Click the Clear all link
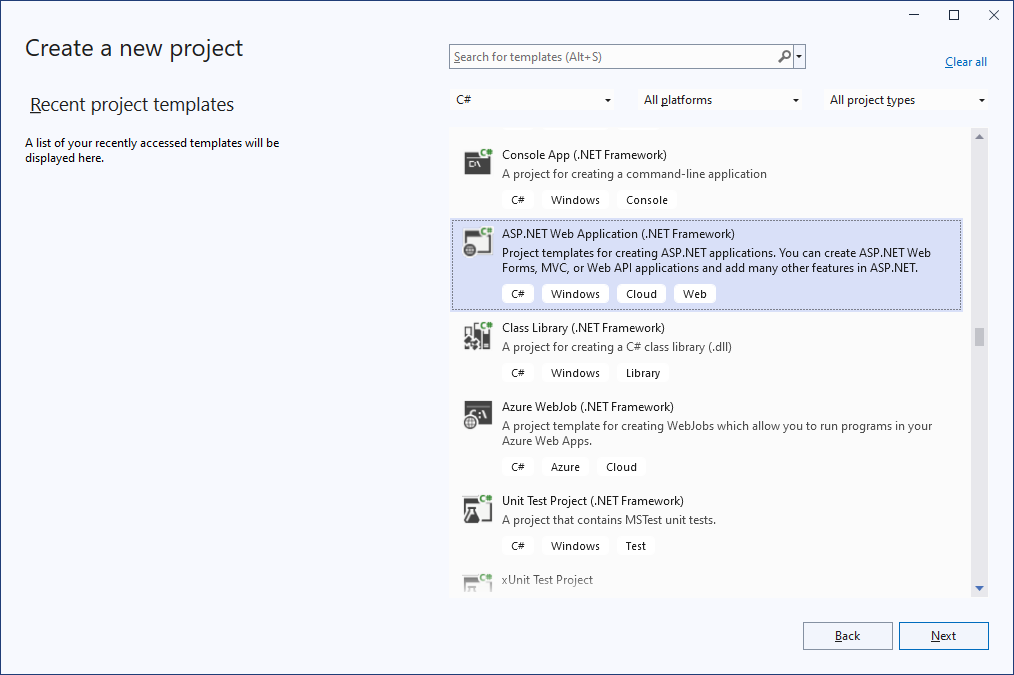 click(965, 62)
